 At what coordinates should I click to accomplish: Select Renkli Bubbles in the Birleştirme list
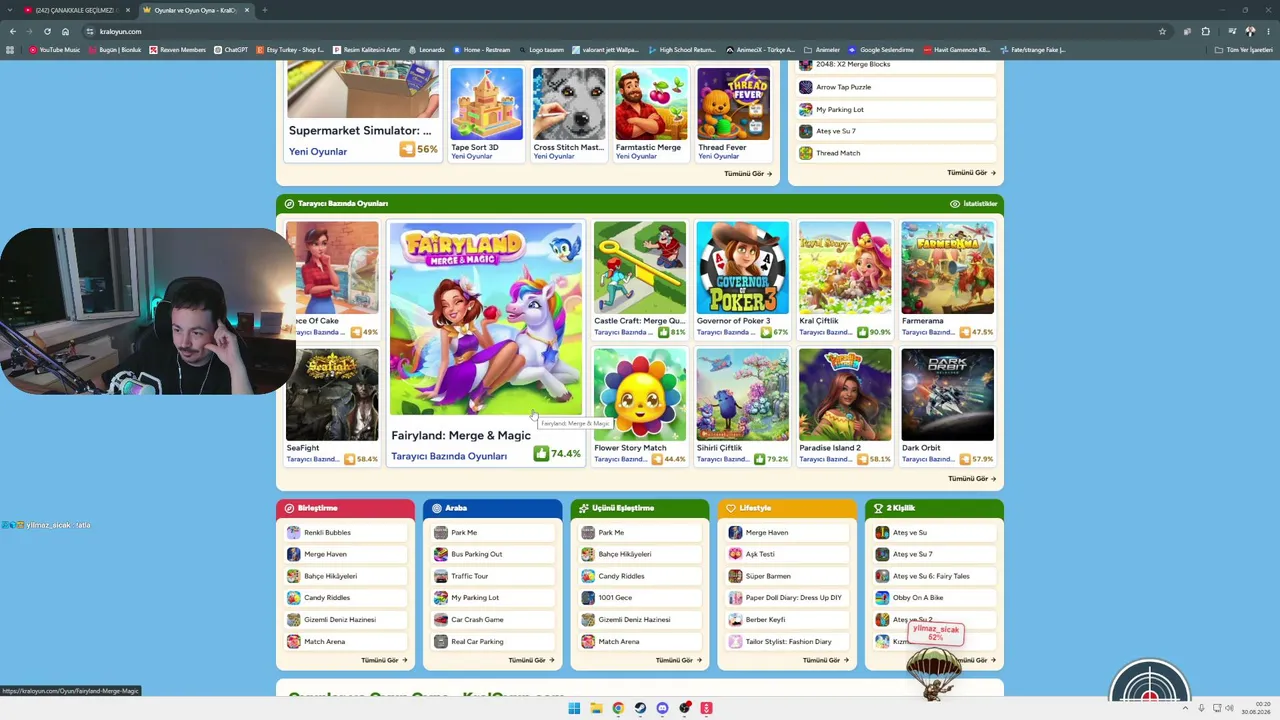[345, 533]
